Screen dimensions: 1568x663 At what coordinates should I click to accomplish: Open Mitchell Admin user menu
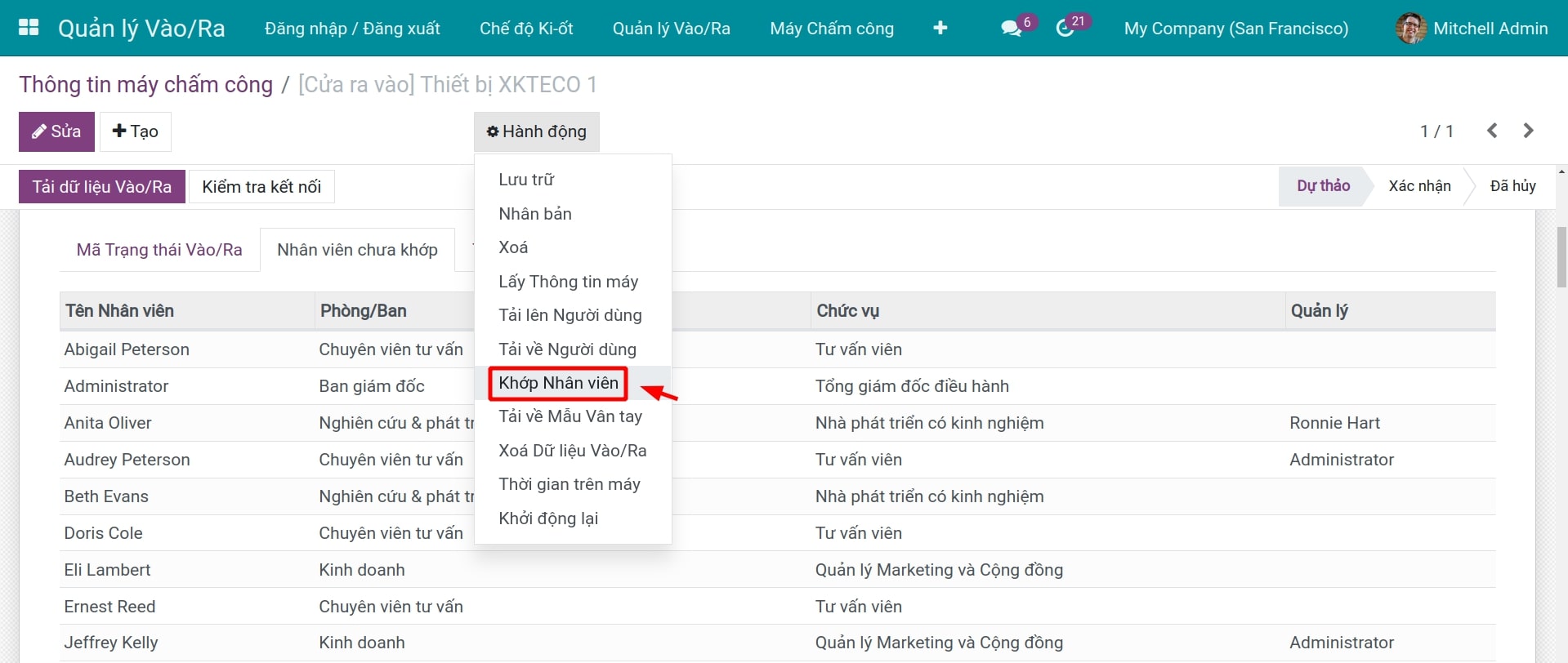1472,28
